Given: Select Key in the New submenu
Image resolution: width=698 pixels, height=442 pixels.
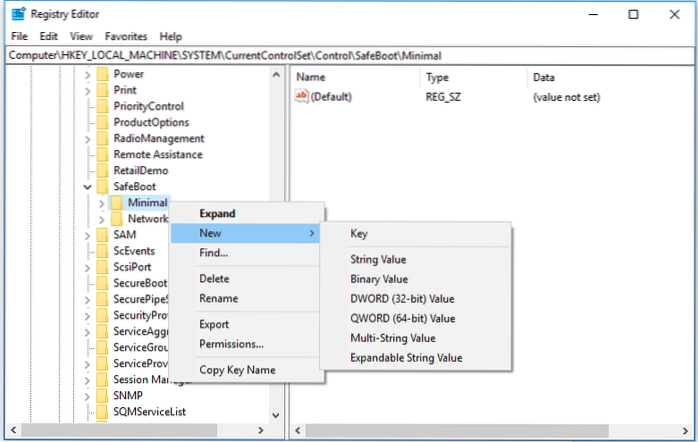Looking at the screenshot, I should [x=359, y=233].
